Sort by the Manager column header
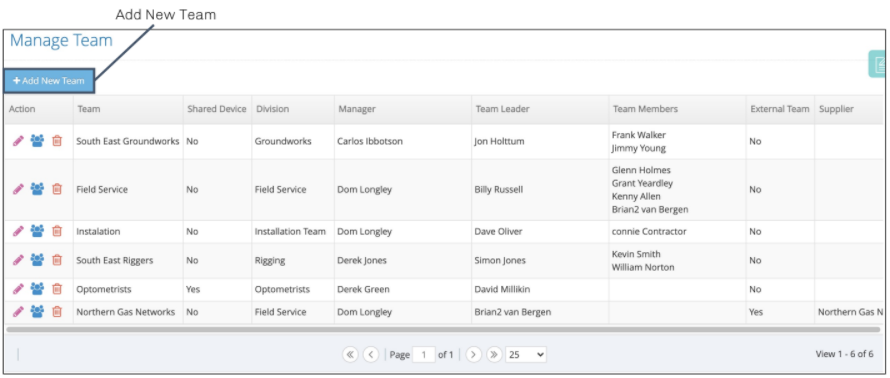 click(x=357, y=109)
